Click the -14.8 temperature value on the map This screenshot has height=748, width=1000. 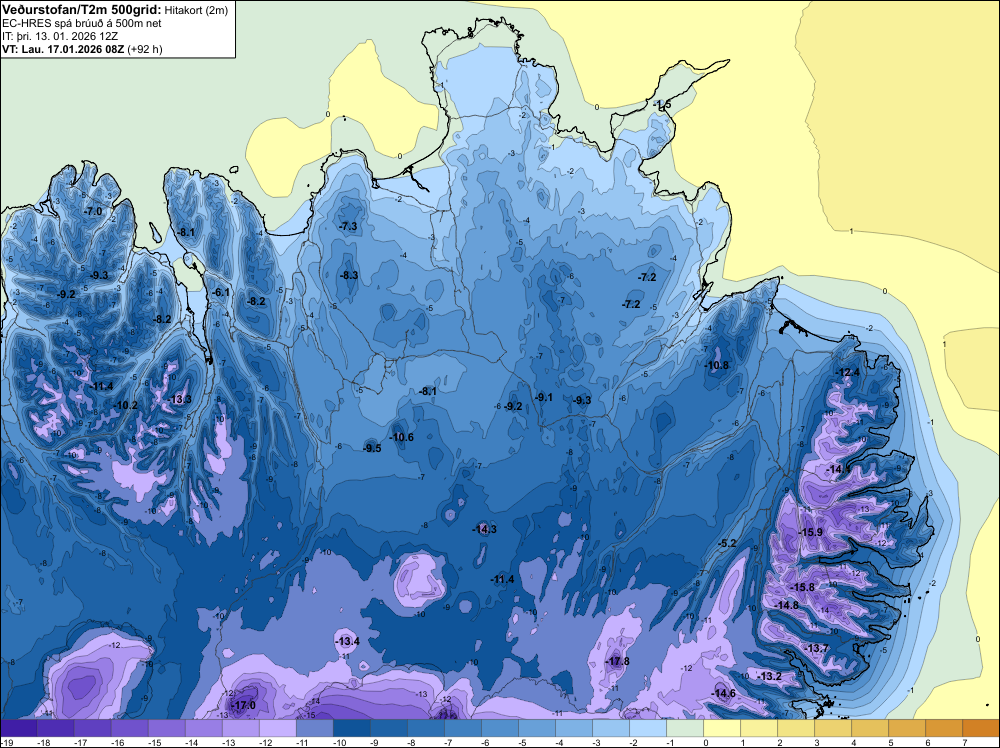click(786, 605)
